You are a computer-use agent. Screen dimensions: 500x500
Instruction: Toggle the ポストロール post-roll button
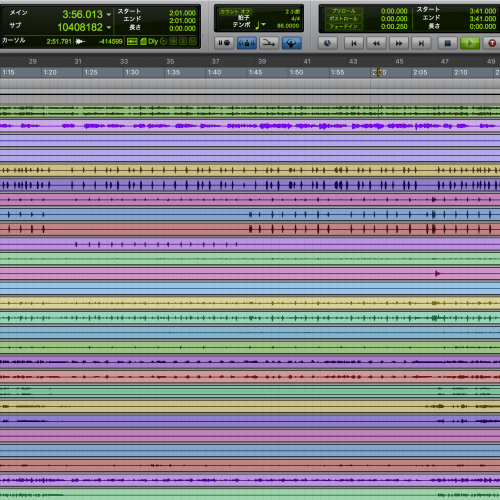click(x=344, y=19)
